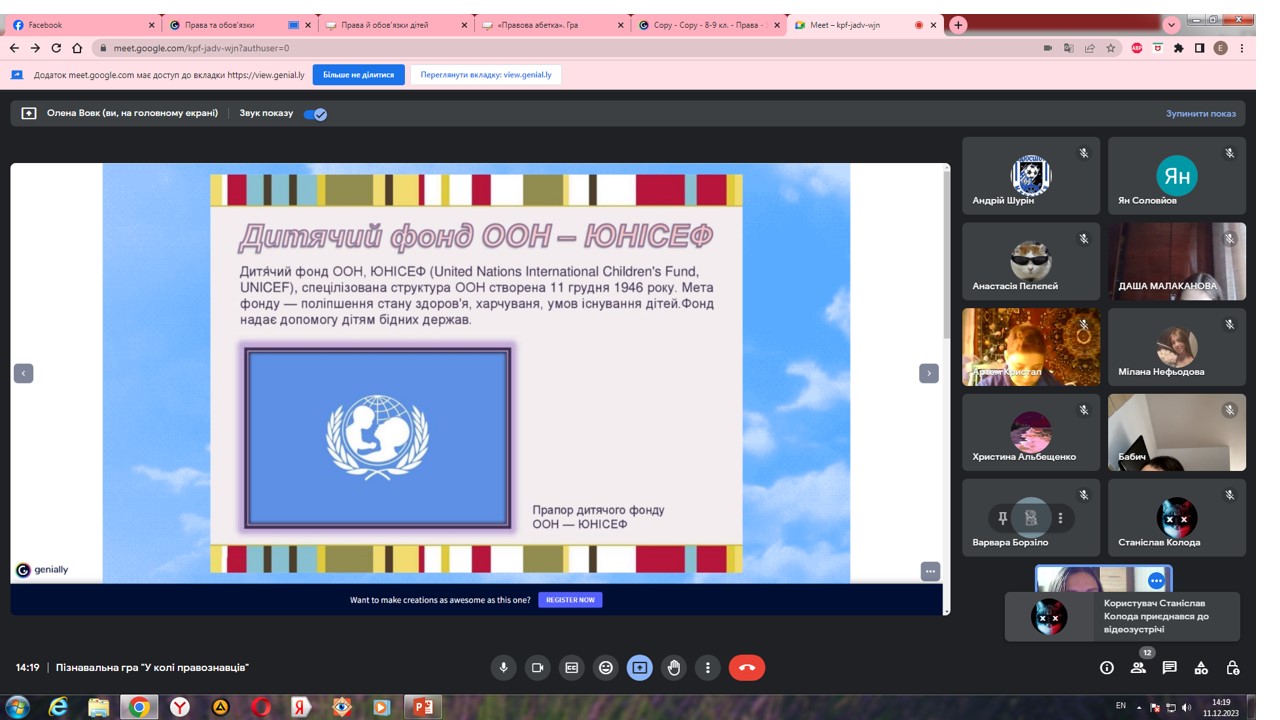
Task: Open host controls lock icon
Action: pyautogui.click(x=1233, y=668)
